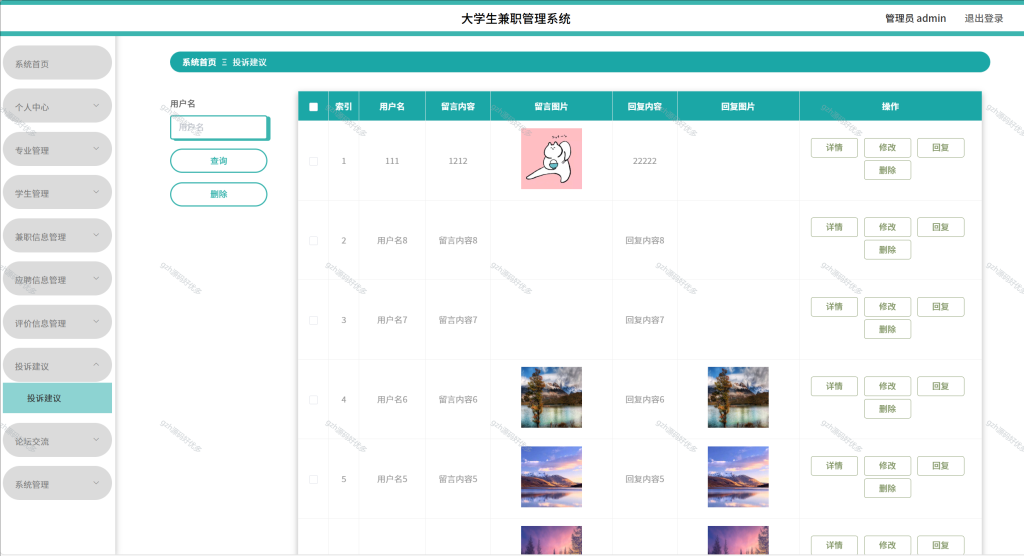The height and width of the screenshot is (556, 1024).
Task: Open 详情 for 用户名7 row
Action: pos(834,307)
